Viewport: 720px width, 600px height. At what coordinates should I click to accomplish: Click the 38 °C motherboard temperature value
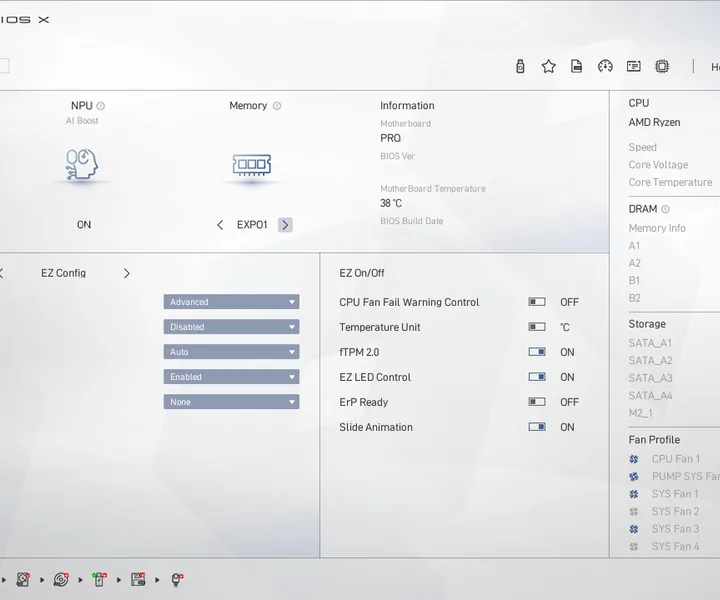[391, 203]
